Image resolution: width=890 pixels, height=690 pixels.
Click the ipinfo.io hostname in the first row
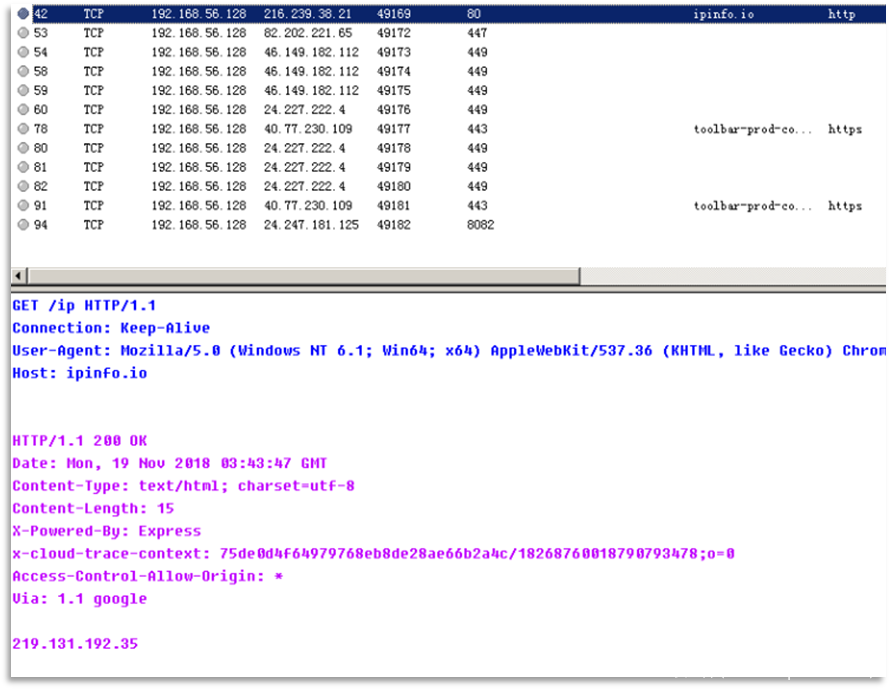723,15
